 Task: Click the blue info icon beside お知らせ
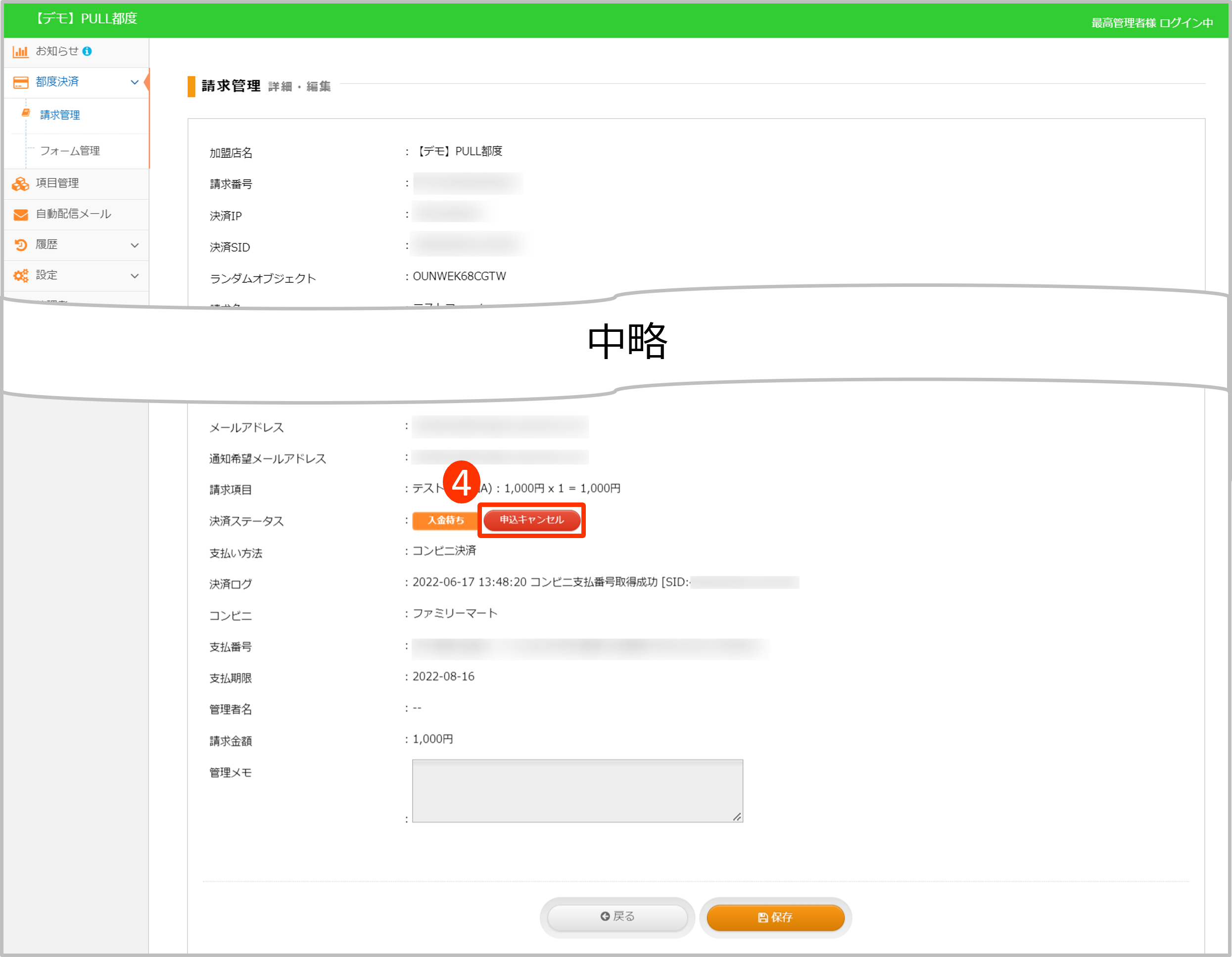point(87,51)
